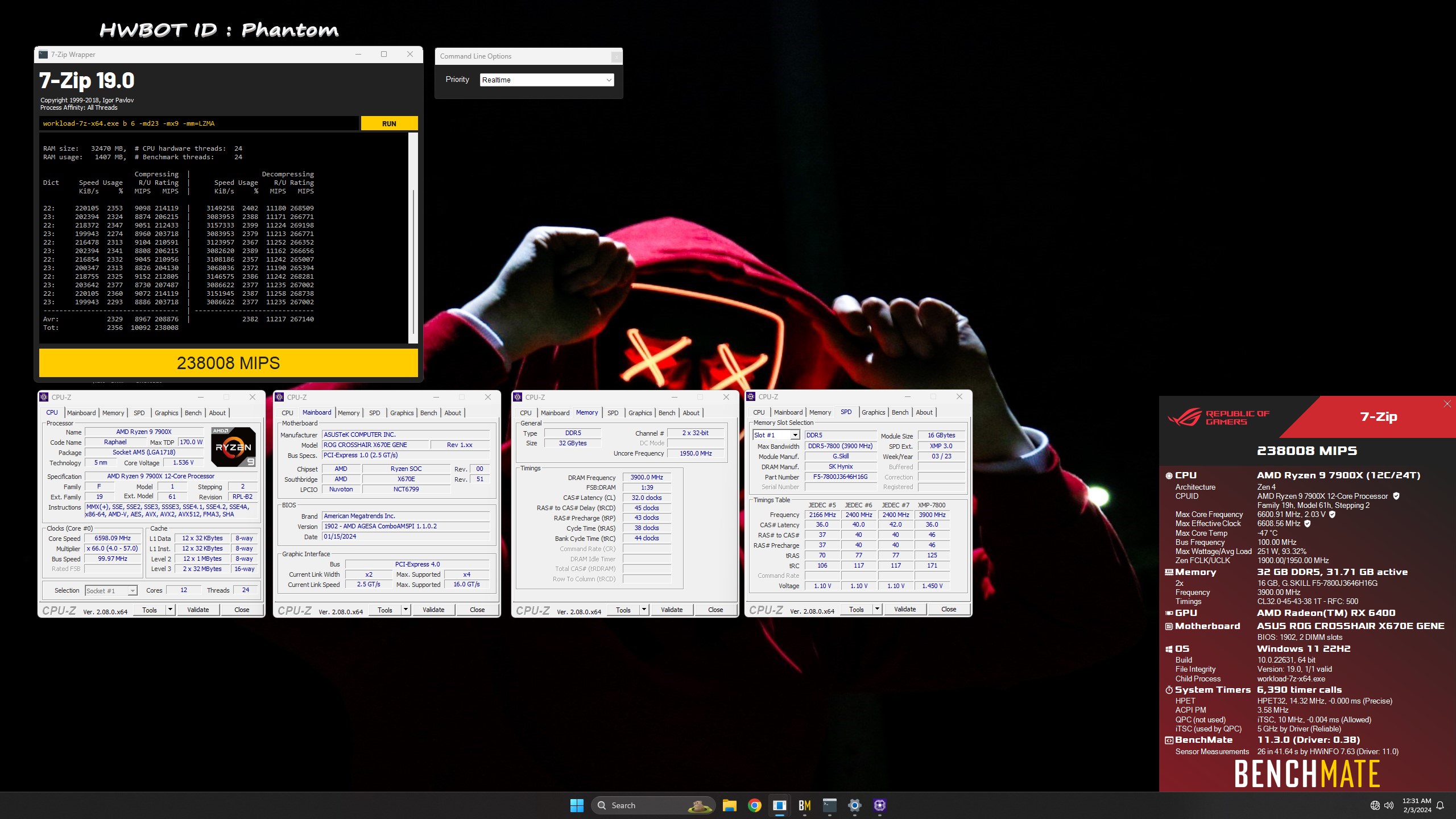The width and height of the screenshot is (1456, 819).
Task: Click the CPU-Z icon in the SPD window
Action: (x=751, y=396)
